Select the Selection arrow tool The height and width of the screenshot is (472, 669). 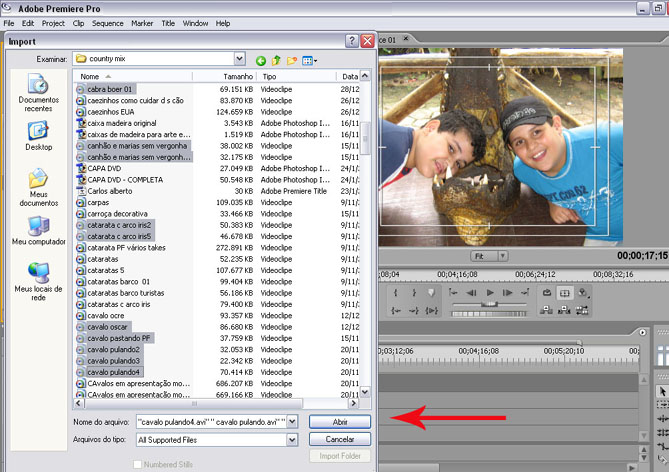click(660, 391)
